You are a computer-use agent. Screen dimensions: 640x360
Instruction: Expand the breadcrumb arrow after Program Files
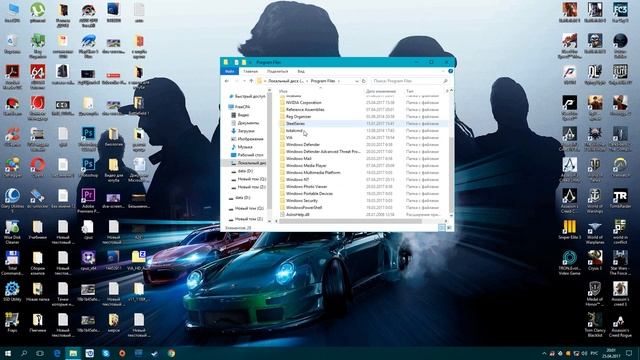click(339, 81)
